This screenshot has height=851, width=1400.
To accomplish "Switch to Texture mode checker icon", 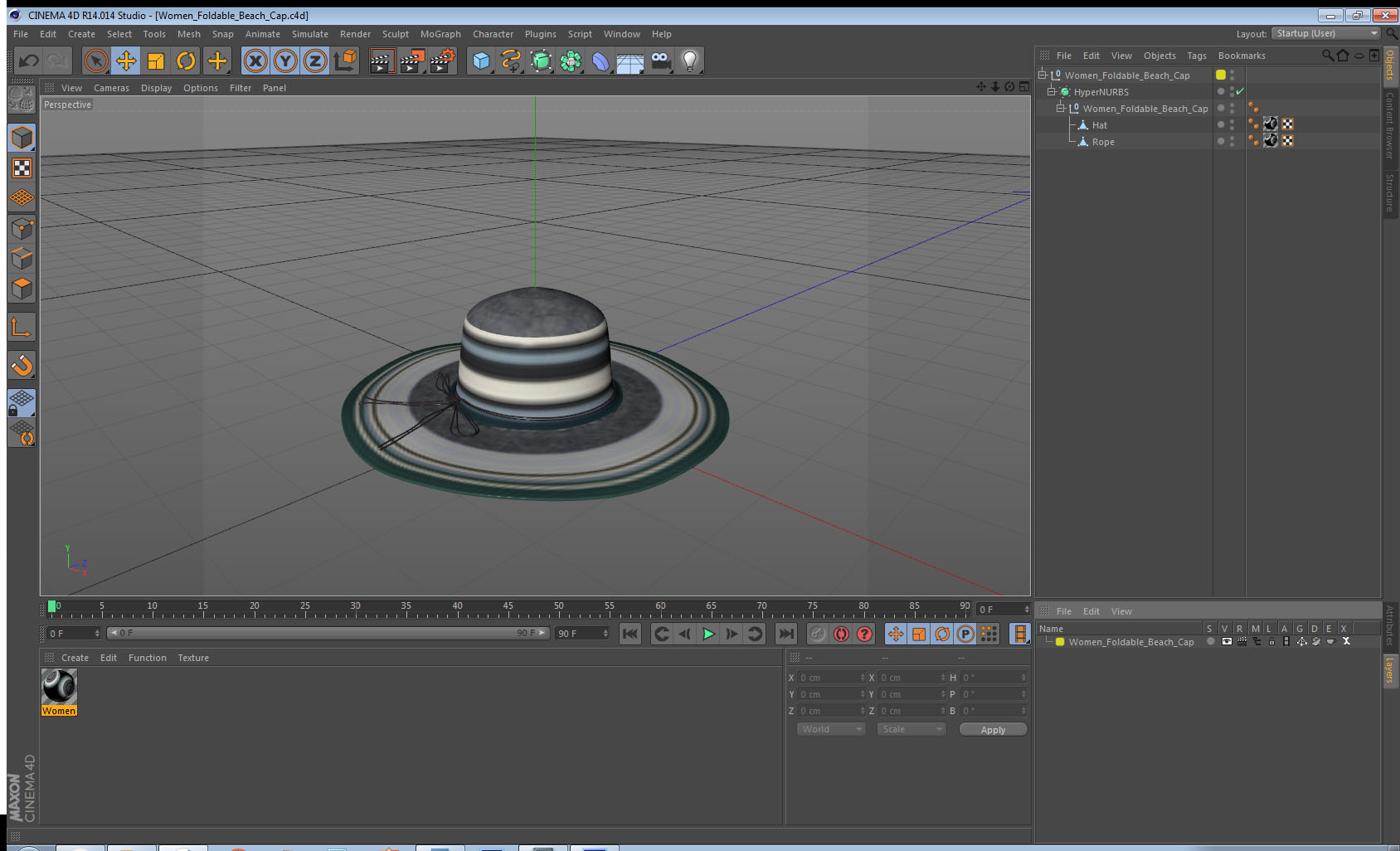I will 22,168.
